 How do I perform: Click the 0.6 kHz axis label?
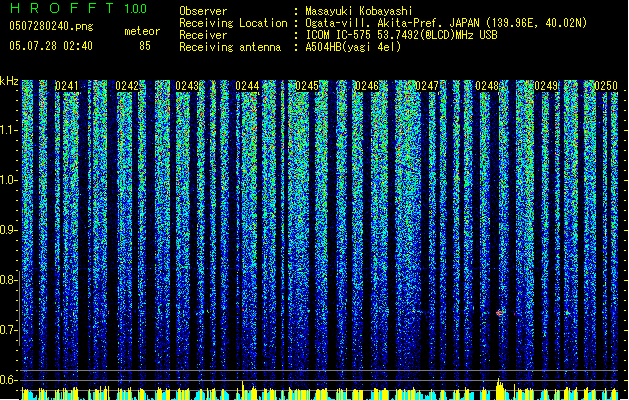pyautogui.click(x=9, y=380)
